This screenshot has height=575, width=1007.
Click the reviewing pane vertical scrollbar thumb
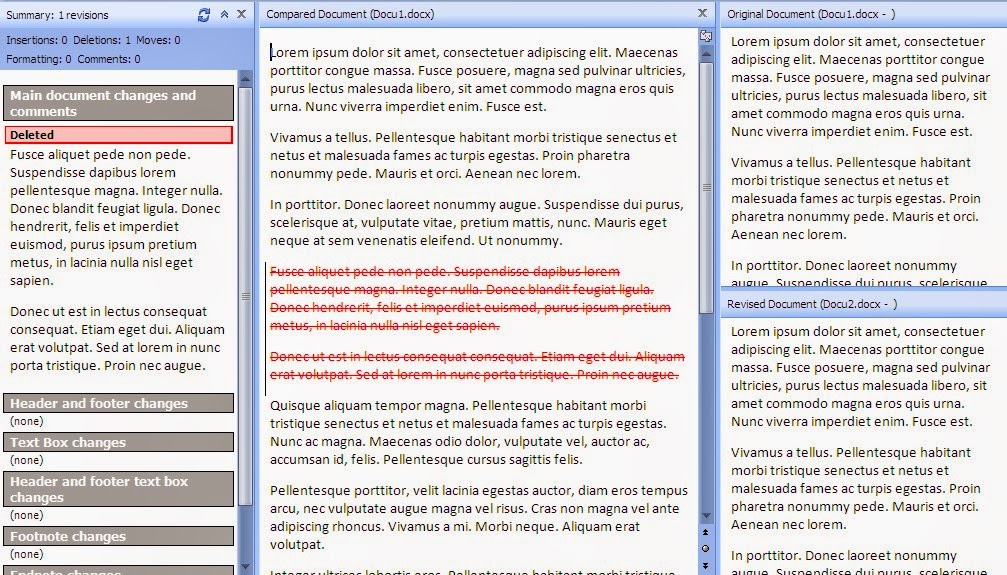(245, 296)
